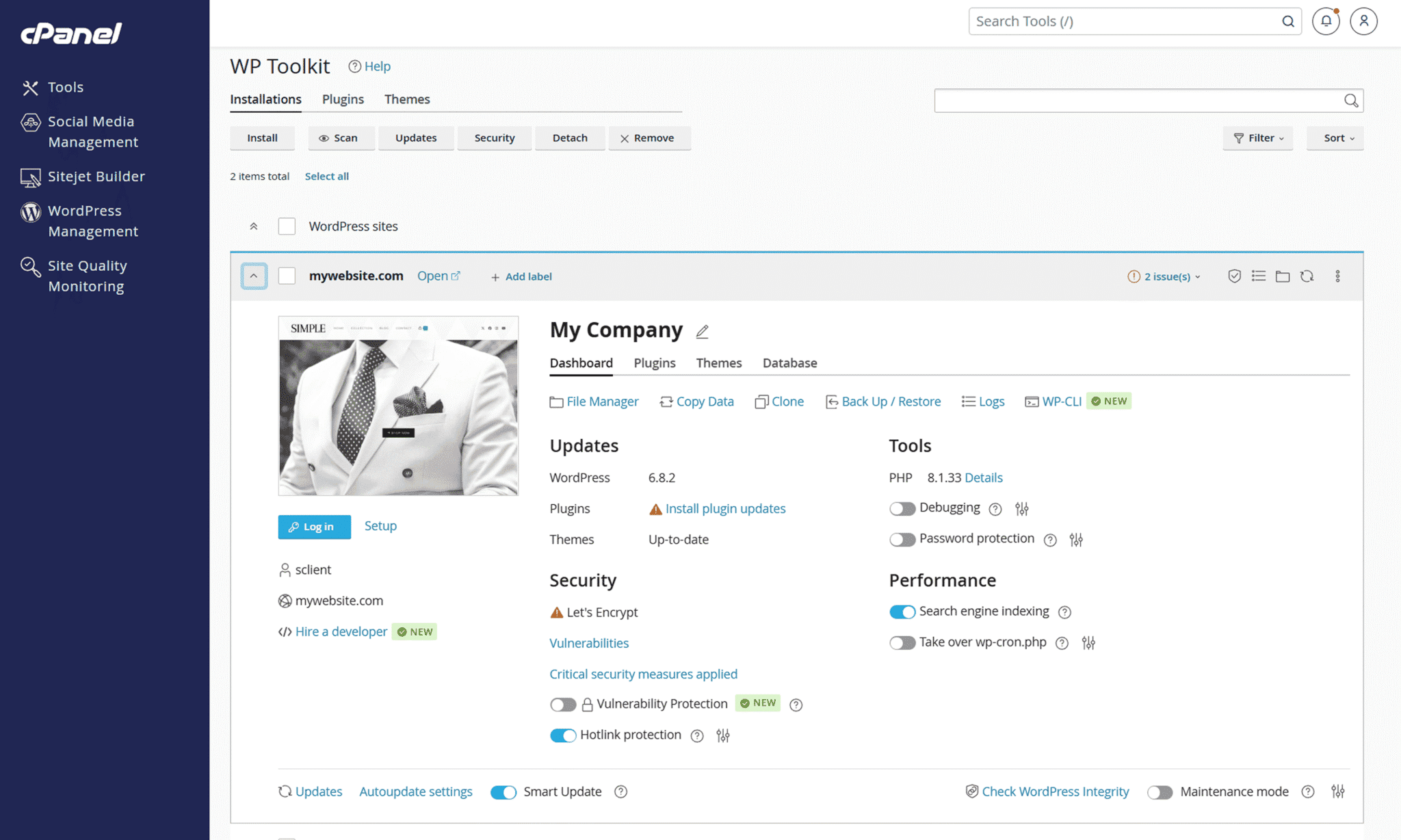
Task: Click the refresh/sync icon on the mywebsite.com row
Action: [1307, 276]
